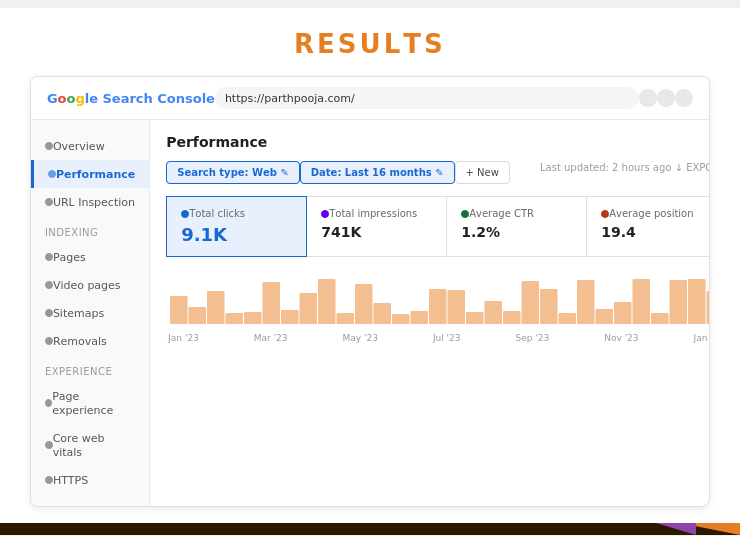740x536 pixels.
Task: Toggle the Total impressions metric card
Action: point(376,226)
